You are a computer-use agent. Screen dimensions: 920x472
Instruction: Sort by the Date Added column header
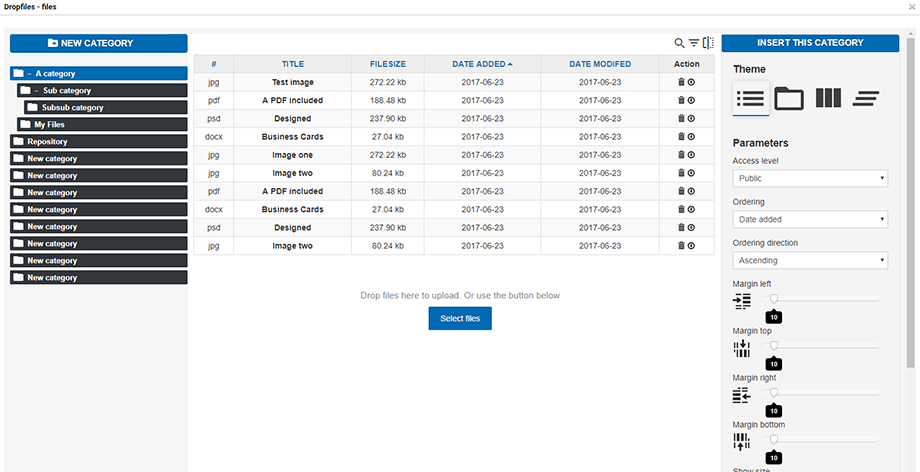[482, 64]
